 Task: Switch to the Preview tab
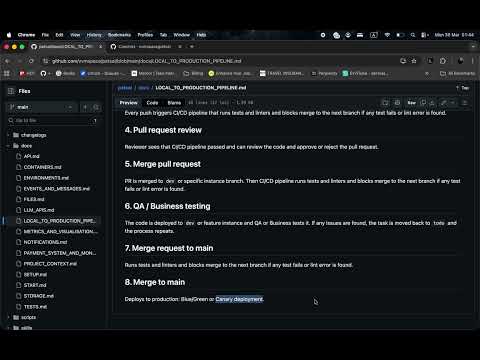(128, 103)
